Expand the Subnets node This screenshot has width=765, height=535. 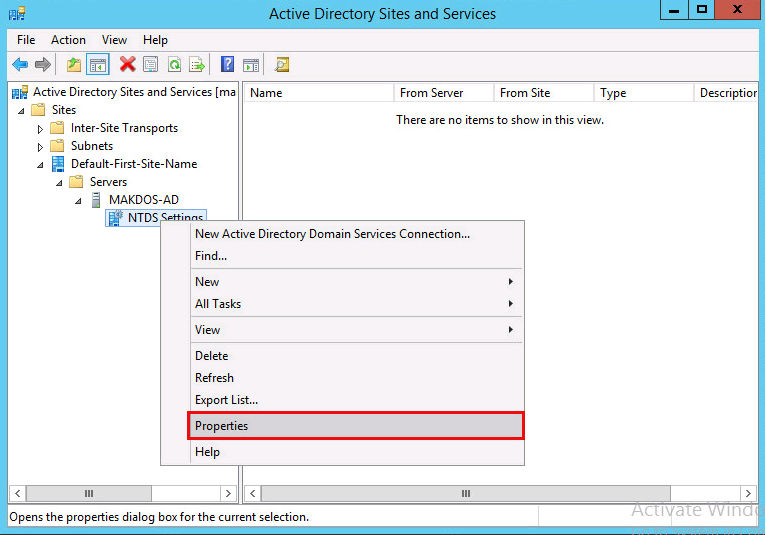tap(40, 147)
